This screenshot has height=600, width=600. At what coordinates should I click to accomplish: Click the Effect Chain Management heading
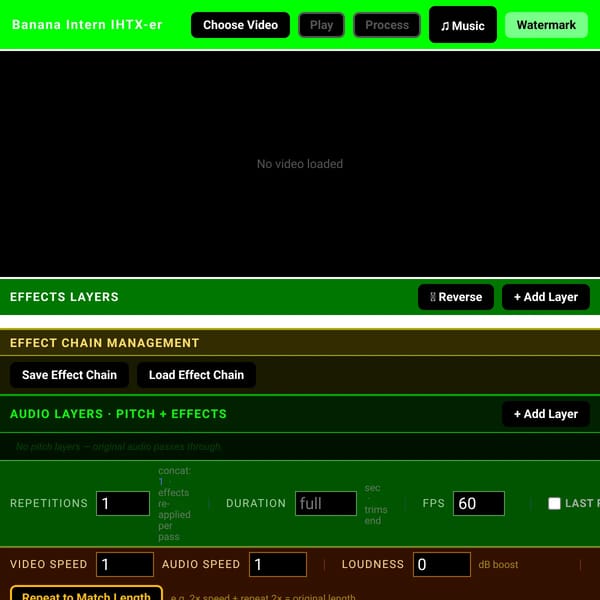tap(104, 343)
